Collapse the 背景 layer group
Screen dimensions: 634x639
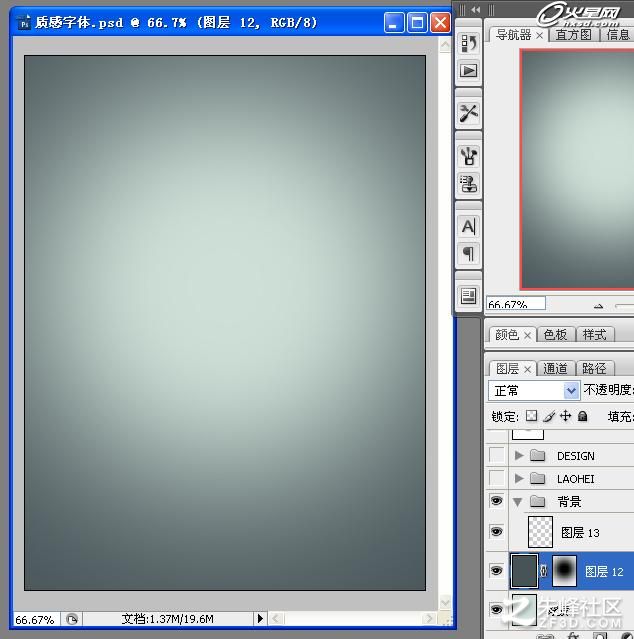click(x=518, y=502)
